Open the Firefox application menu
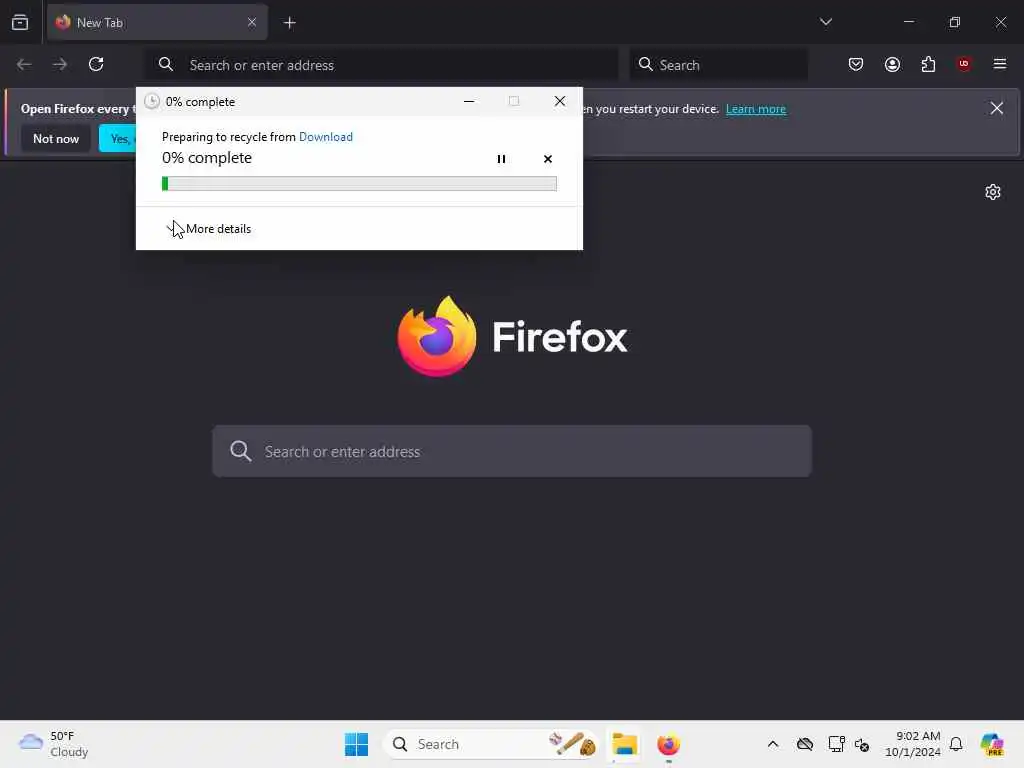The height and width of the screenshot is (768, 1024). [x=999, y=64]
